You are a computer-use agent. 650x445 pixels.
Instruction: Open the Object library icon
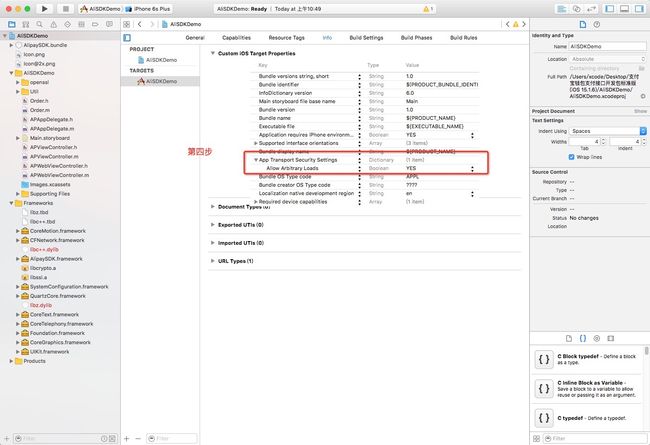pos(597,338)
